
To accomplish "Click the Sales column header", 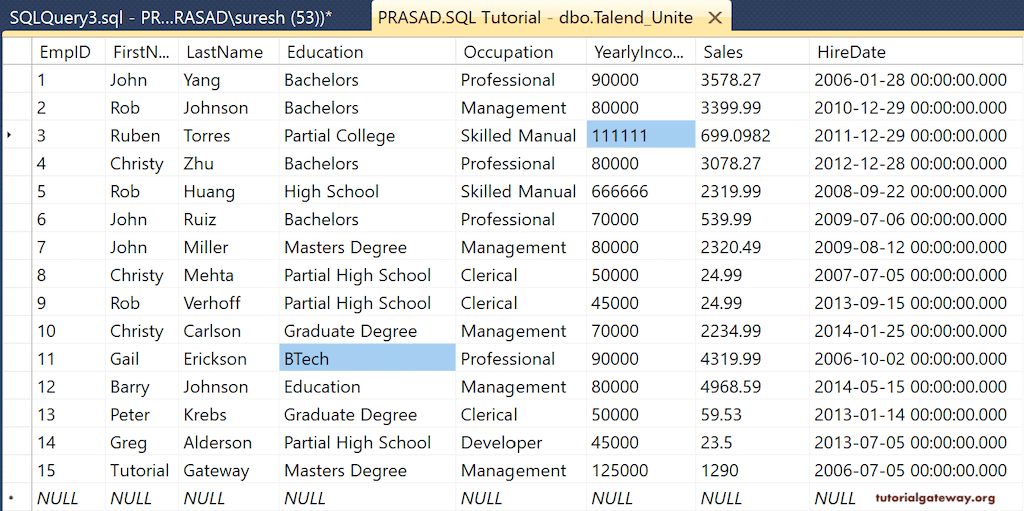I will click(x=723, y=52).
